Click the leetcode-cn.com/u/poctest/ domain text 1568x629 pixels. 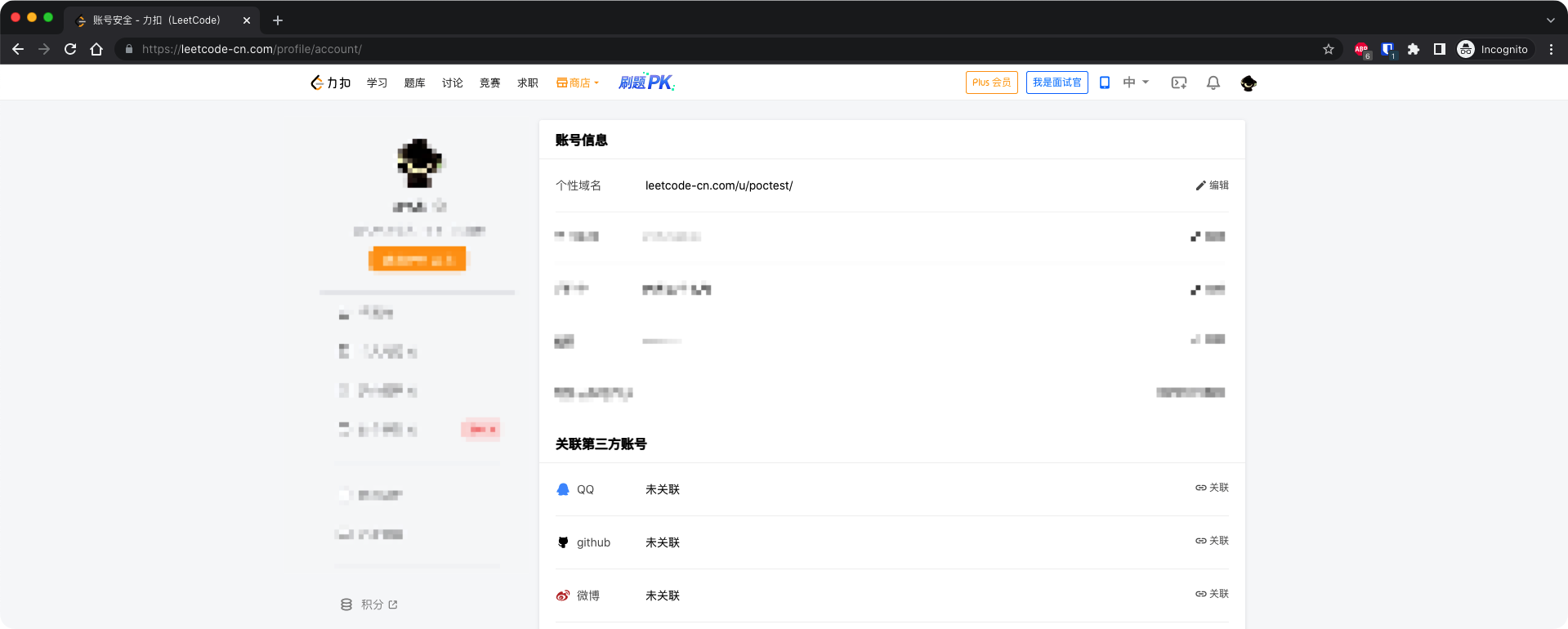click(x=719, y=185)
